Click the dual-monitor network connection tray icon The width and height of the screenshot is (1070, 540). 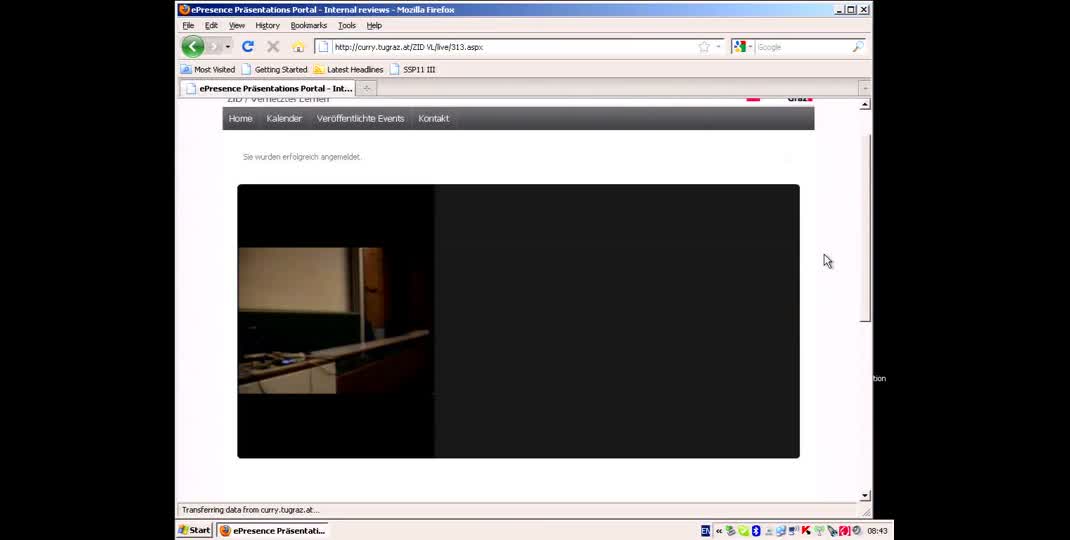781,530
